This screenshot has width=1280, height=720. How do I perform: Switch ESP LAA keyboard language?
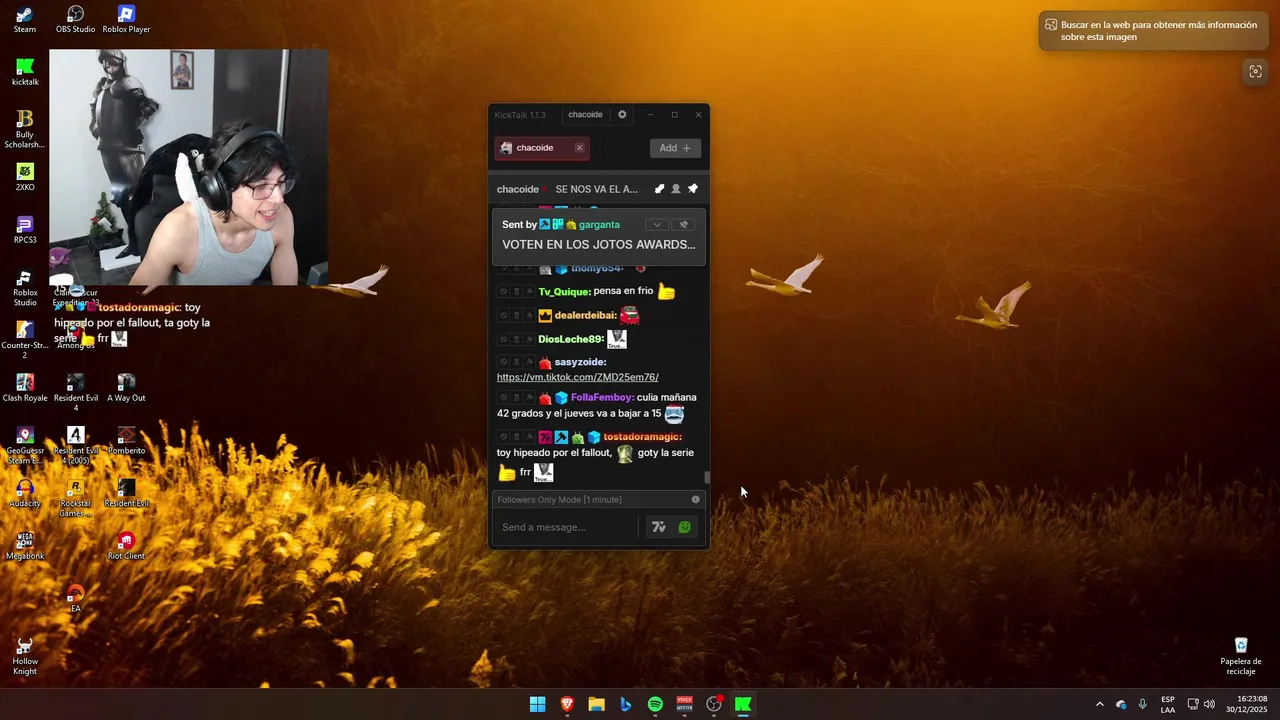click(1168, 704)
